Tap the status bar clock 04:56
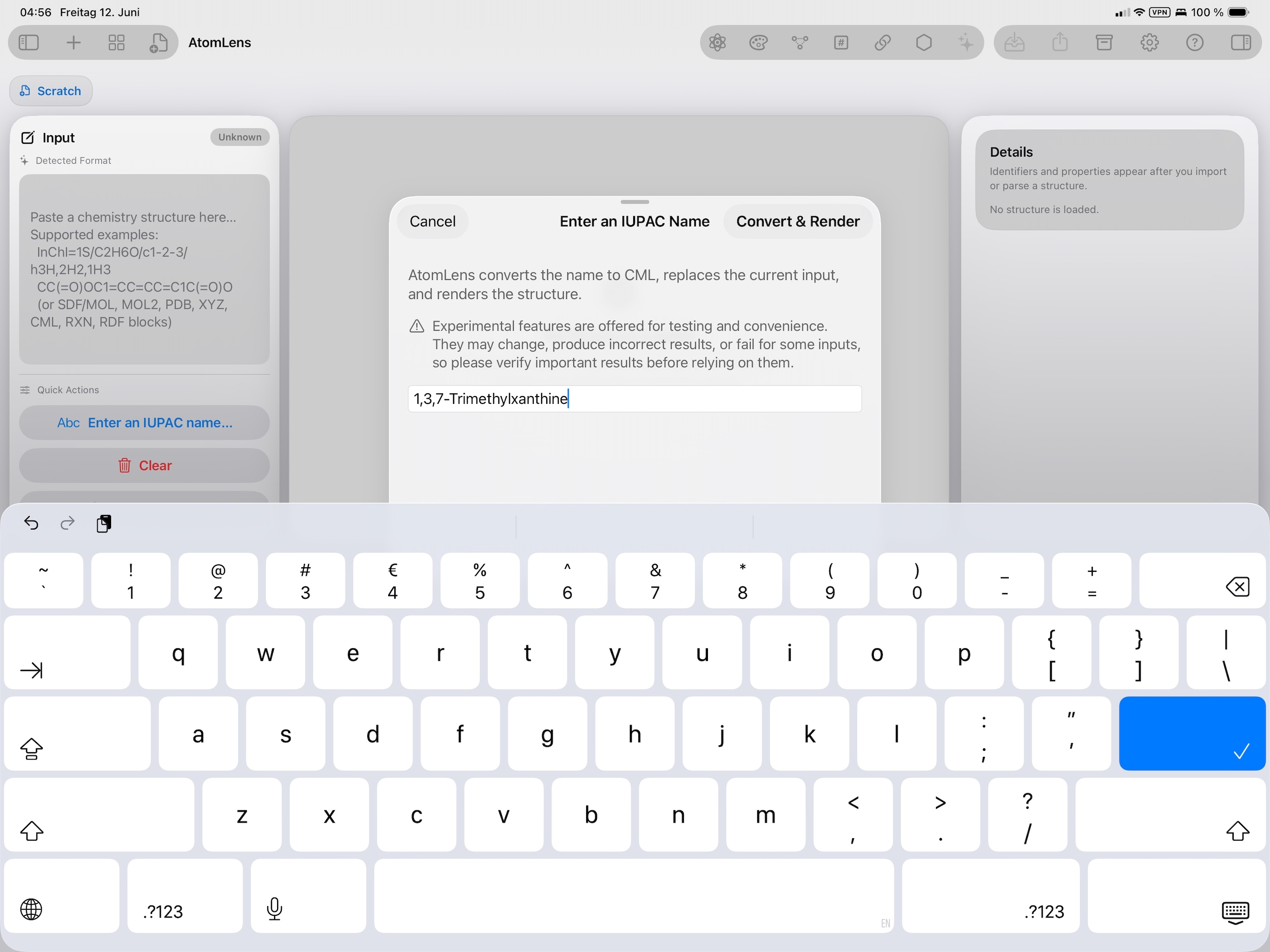The width and height of the screenshot is (1270, 952). [x=36, y=12]
